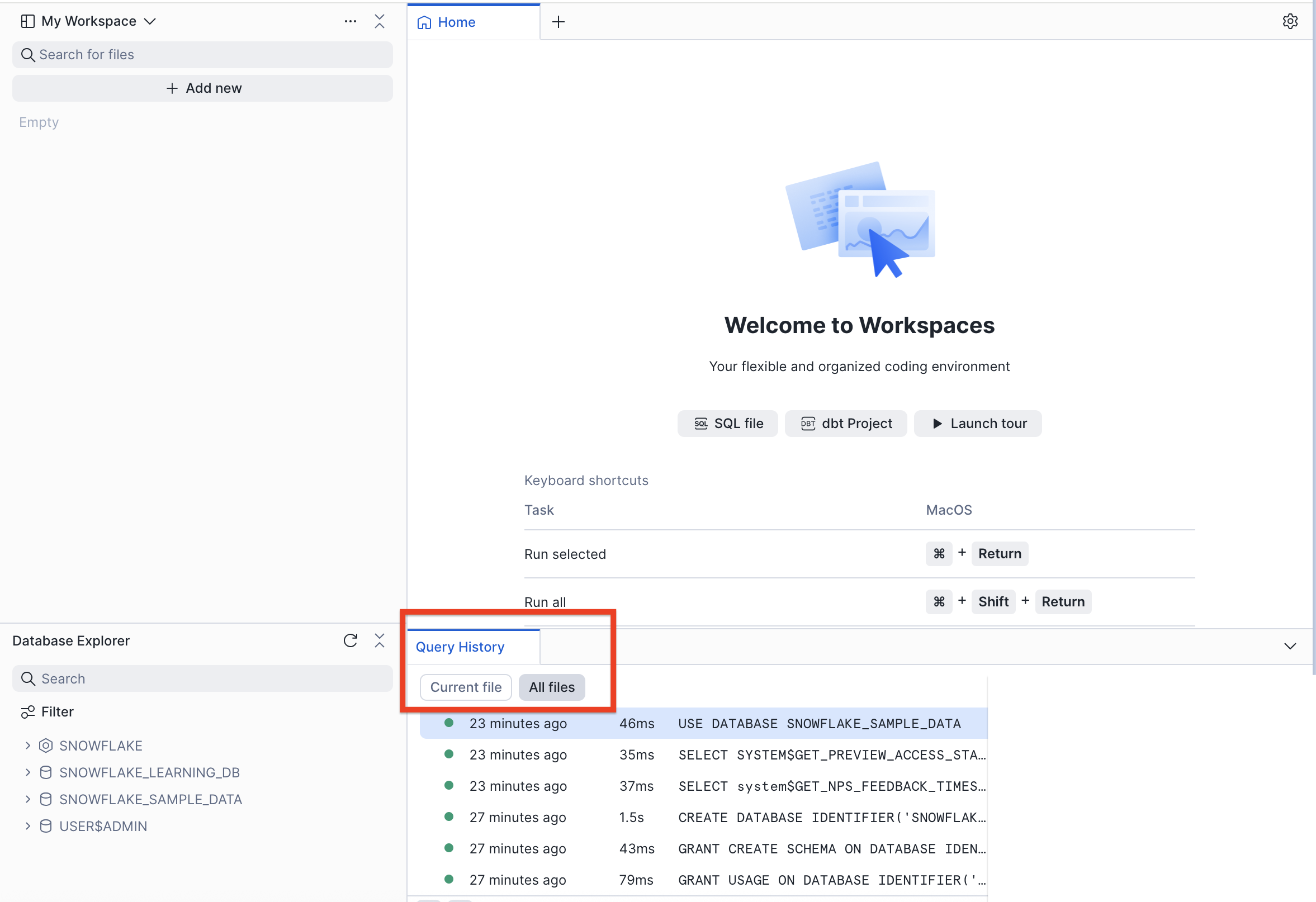1316x902 pixels.
Task: Click the SNOWFLAKE application hexagon icon
Action: (46, 746)
